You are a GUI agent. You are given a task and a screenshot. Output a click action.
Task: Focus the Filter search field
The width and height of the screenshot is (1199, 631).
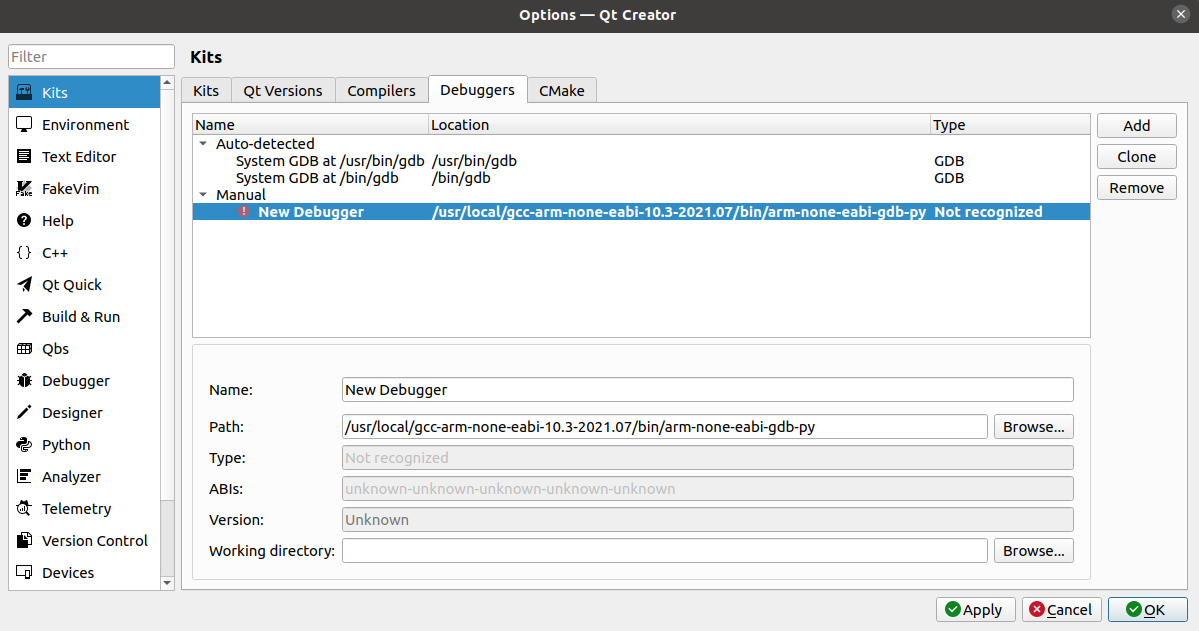point(92,57)
